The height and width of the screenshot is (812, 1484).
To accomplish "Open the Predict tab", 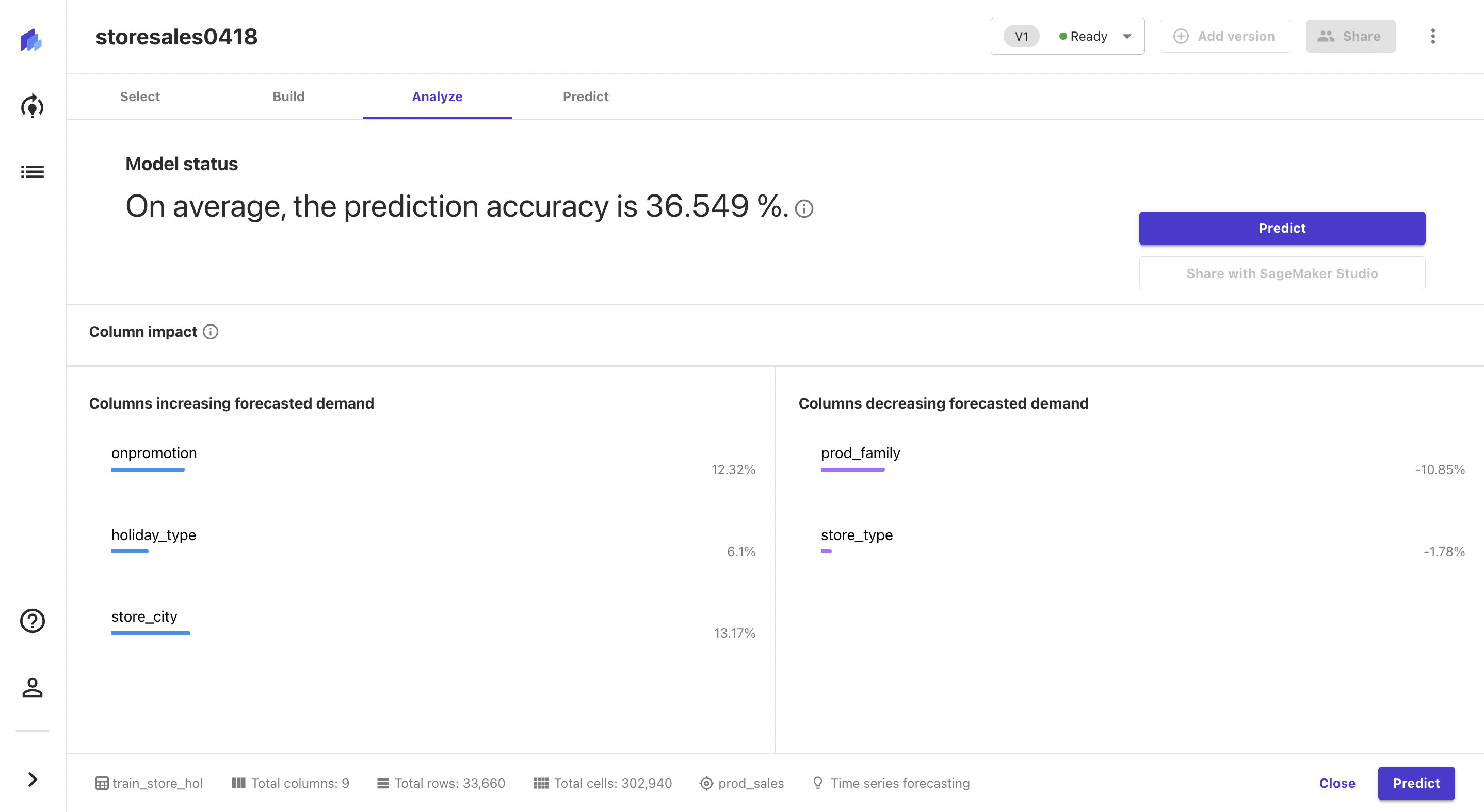I will coord(585,96).
